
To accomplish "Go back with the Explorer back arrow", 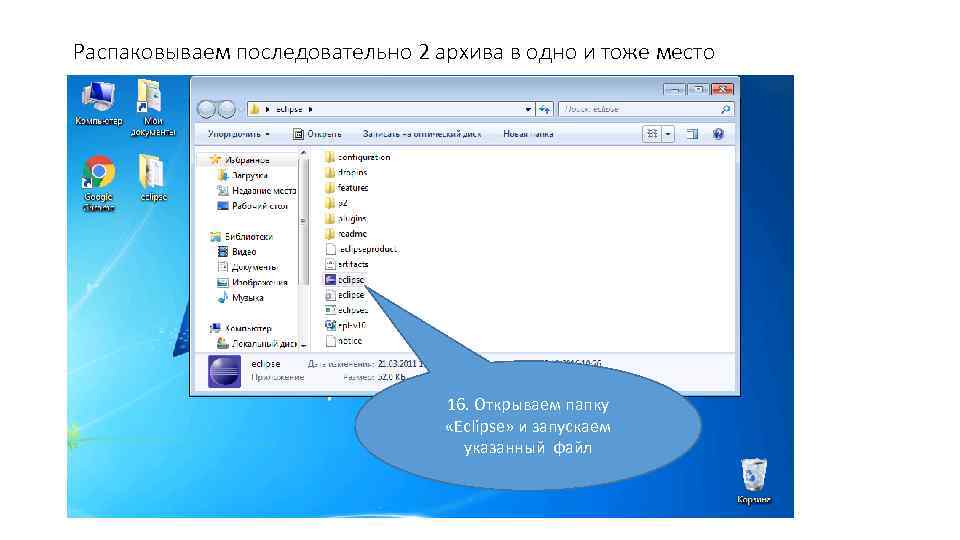I will pos(206,109).
